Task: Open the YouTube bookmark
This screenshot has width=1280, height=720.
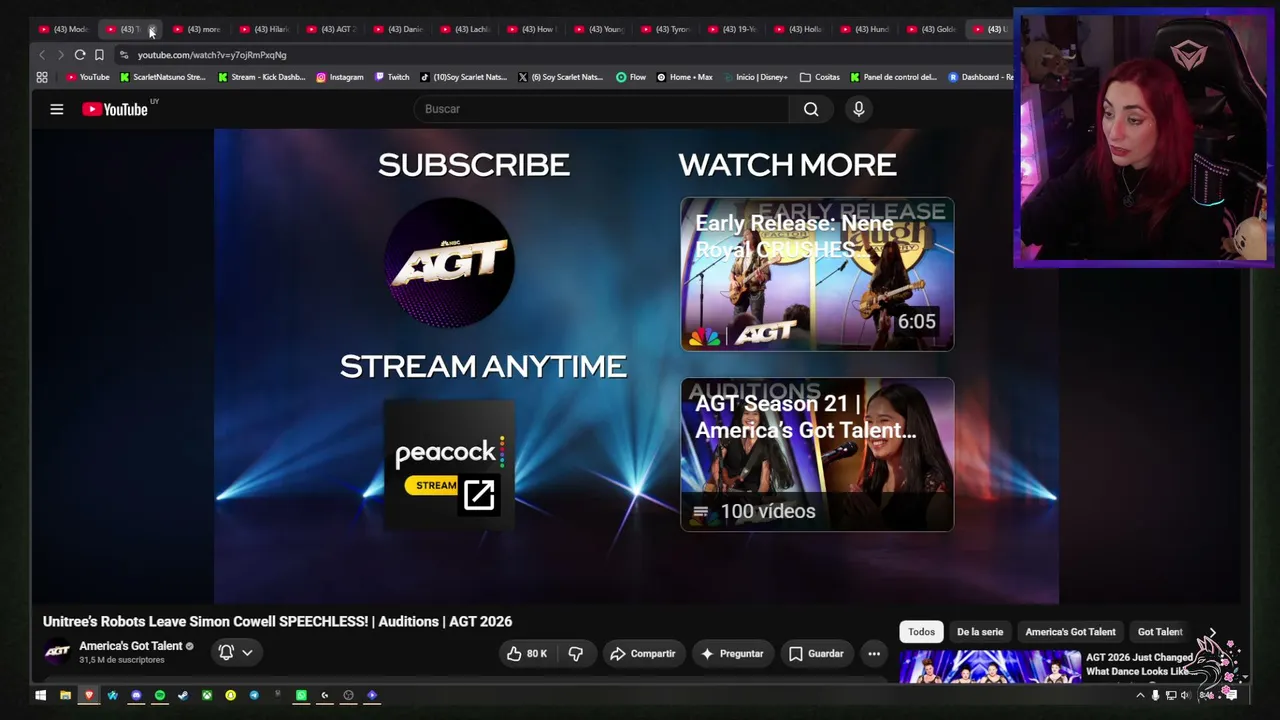Action: (88, 77)
